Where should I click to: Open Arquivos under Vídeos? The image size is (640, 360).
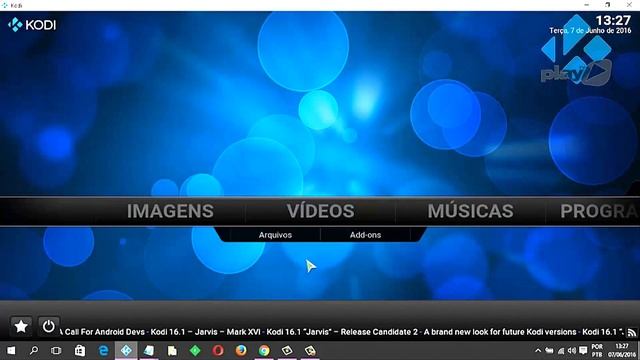pyautogui.click(x=275, y=235)
